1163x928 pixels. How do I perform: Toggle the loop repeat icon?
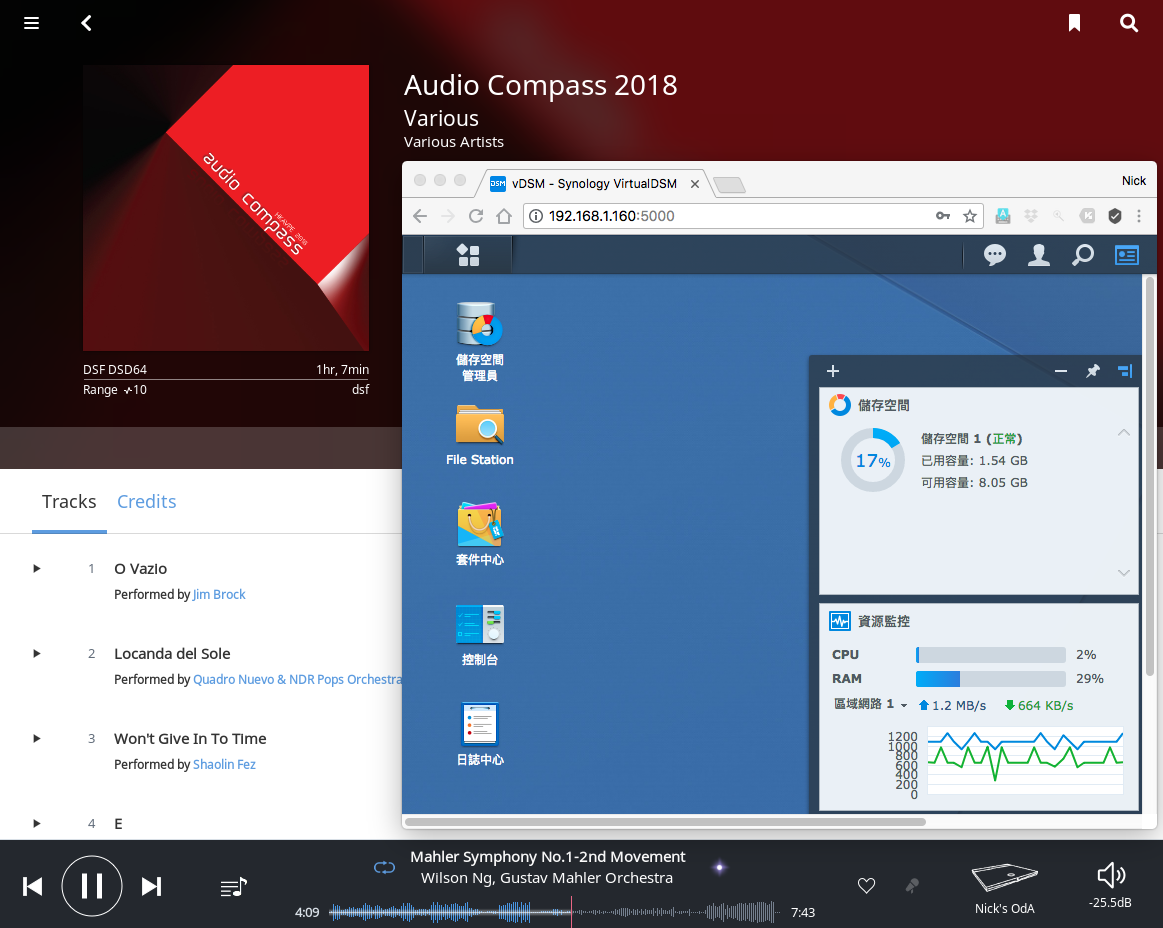tap(384, 867)
